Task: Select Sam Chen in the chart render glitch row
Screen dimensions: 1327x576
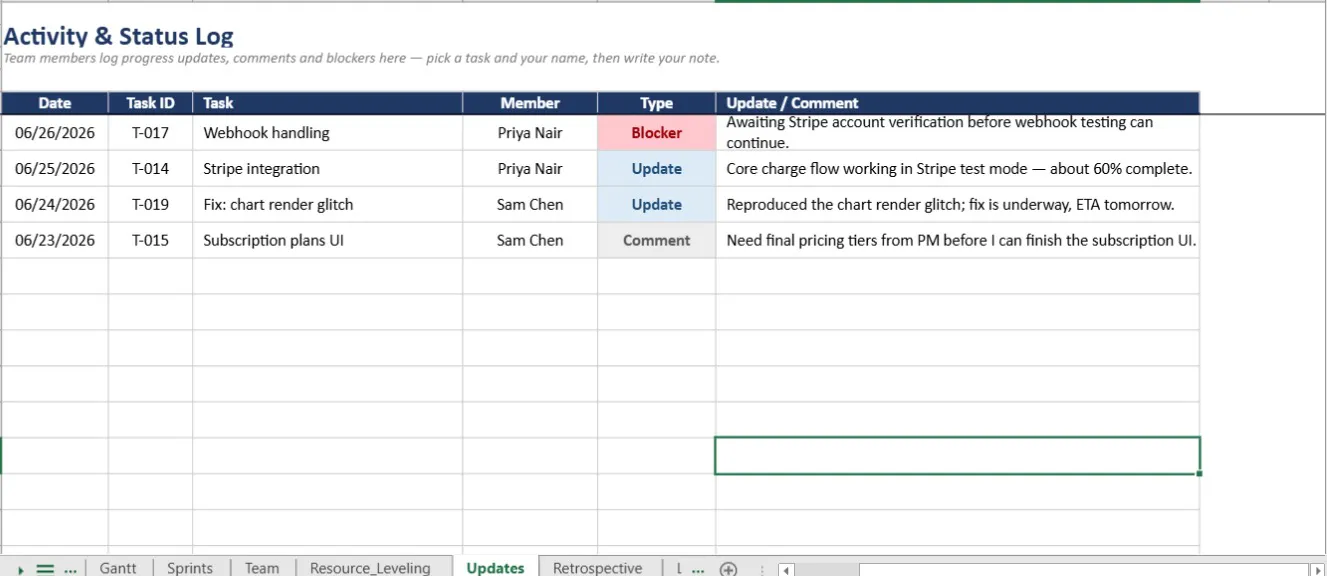Action: click(530, 205)
